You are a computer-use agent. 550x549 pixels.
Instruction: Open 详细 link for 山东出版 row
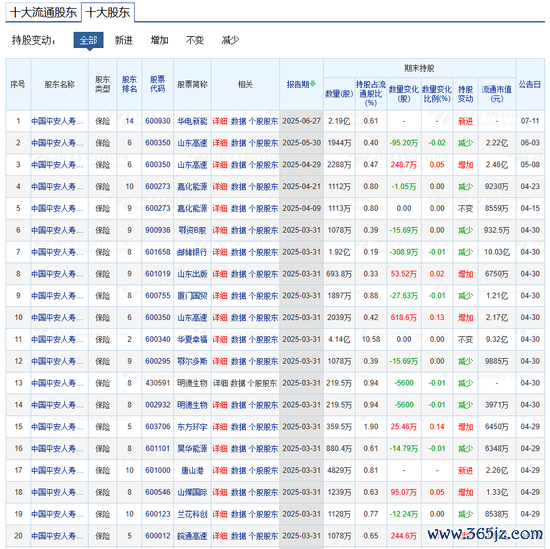[x=220, y=274]
